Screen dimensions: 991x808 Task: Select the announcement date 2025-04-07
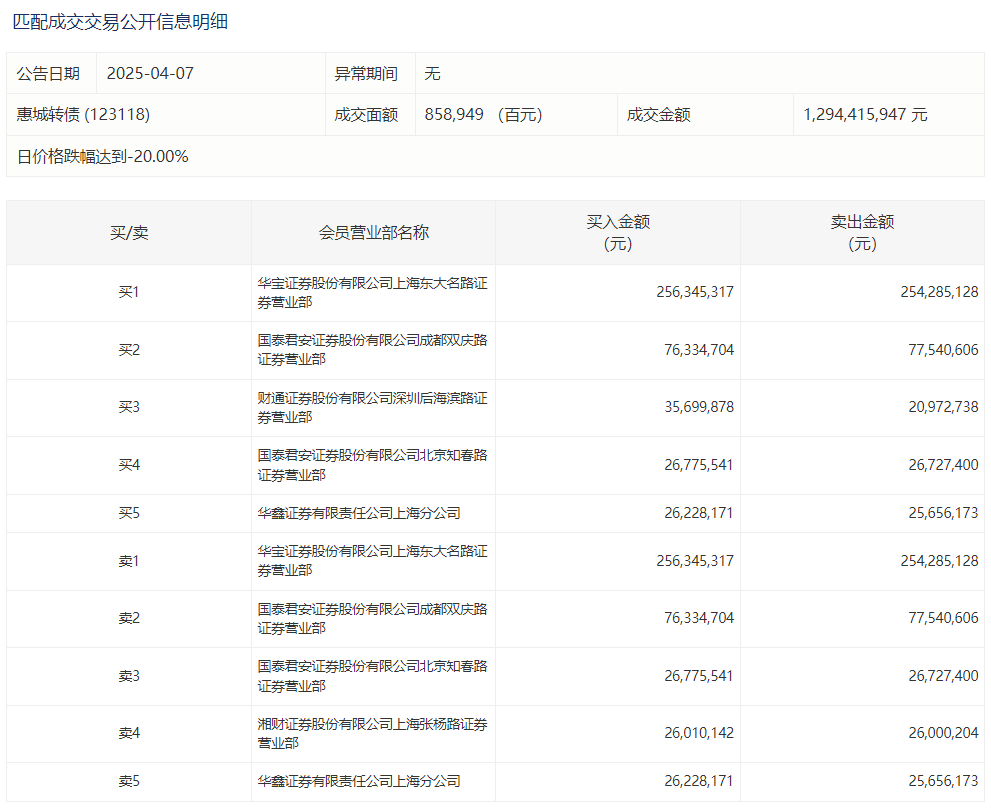coord(150,73)
